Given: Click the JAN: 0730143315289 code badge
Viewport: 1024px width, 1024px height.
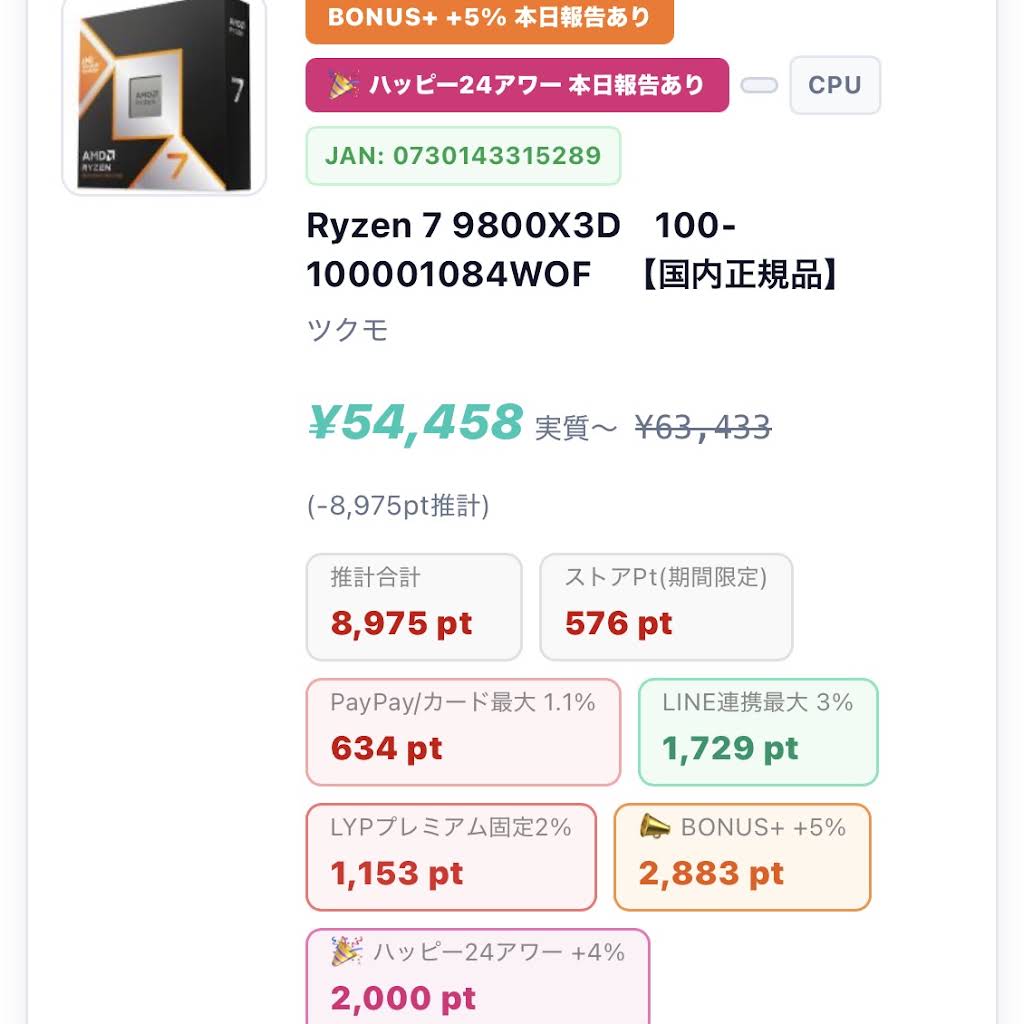Looking at the screenshot, I should click(x=463, y=155).
